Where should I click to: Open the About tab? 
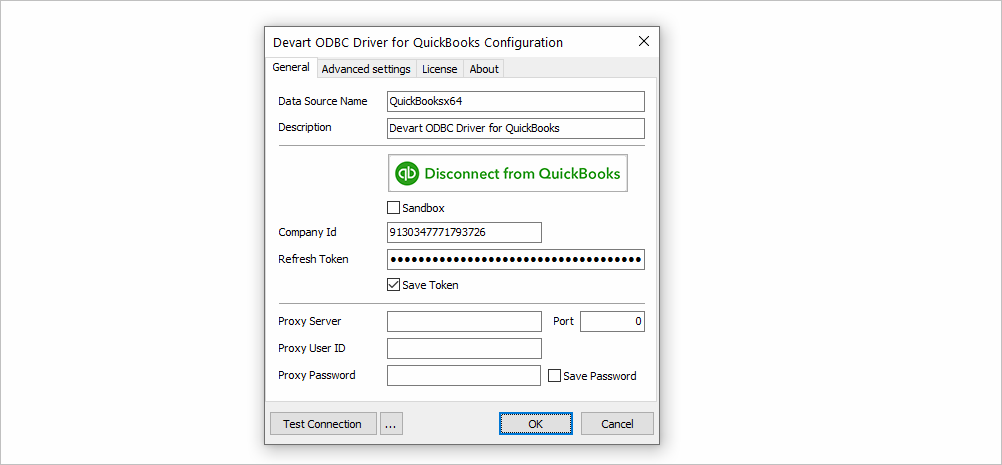click(484, 69)
